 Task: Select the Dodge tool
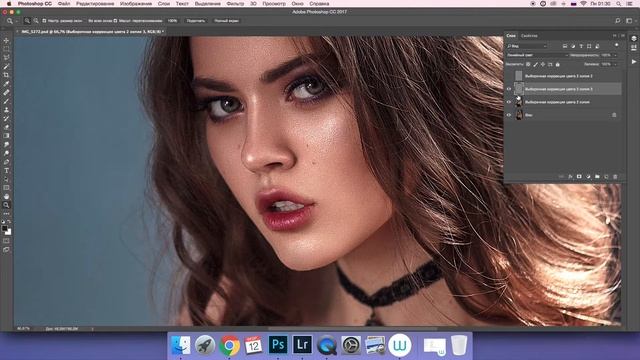tap(6, 153)
